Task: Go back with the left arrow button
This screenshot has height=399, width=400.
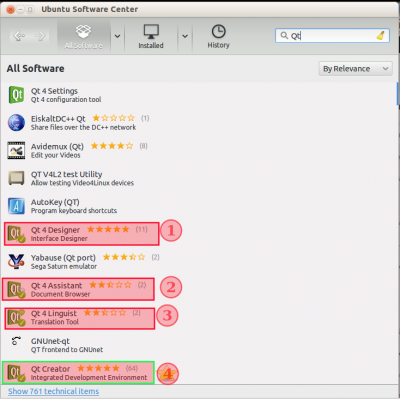Action: tap(19, 36)
